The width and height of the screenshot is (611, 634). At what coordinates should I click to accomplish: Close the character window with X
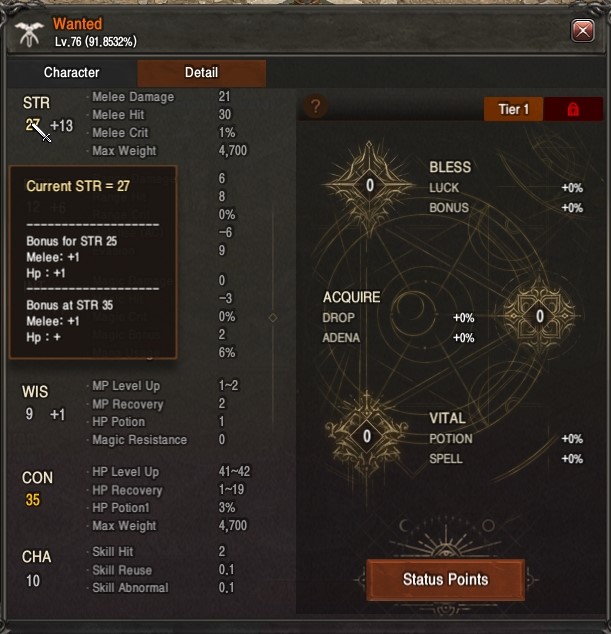pyautogui.click(x=582, y=30)
